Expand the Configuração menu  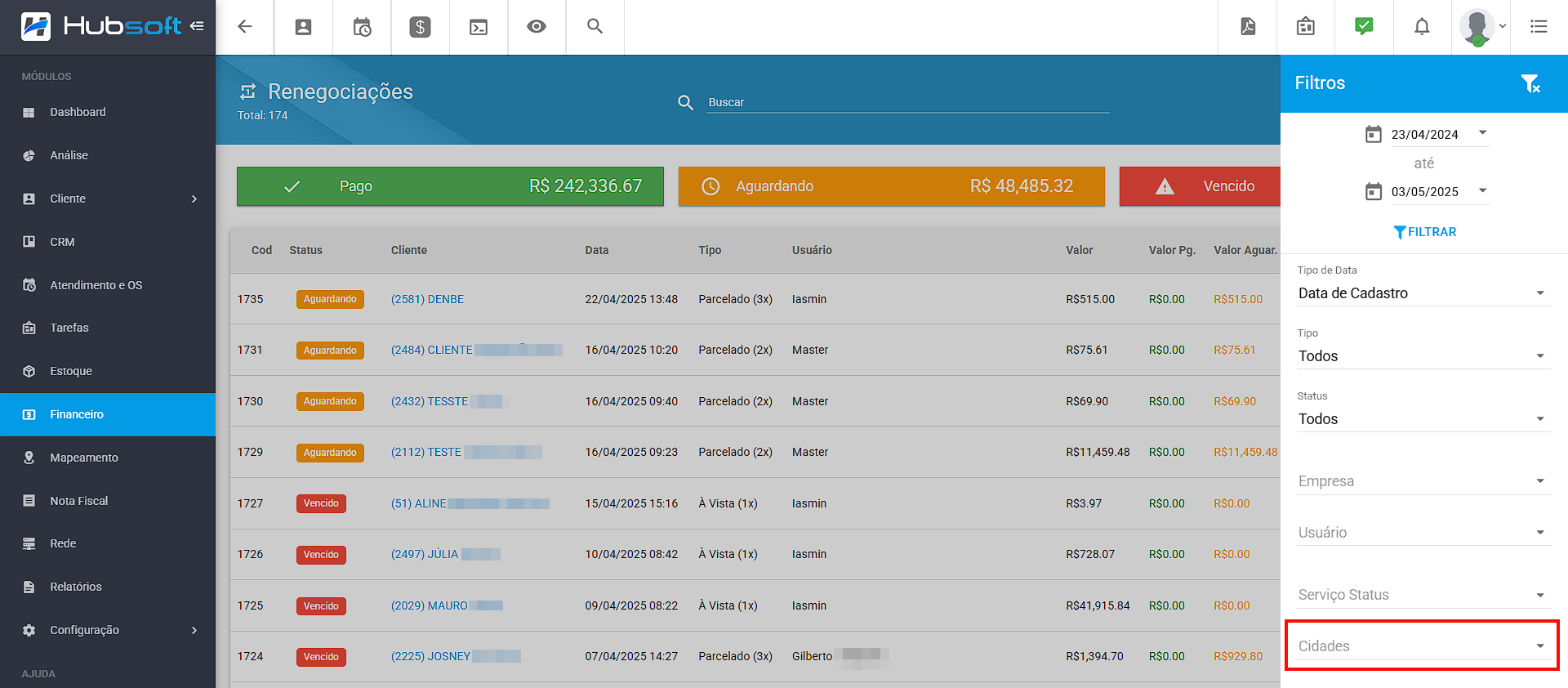108,630
